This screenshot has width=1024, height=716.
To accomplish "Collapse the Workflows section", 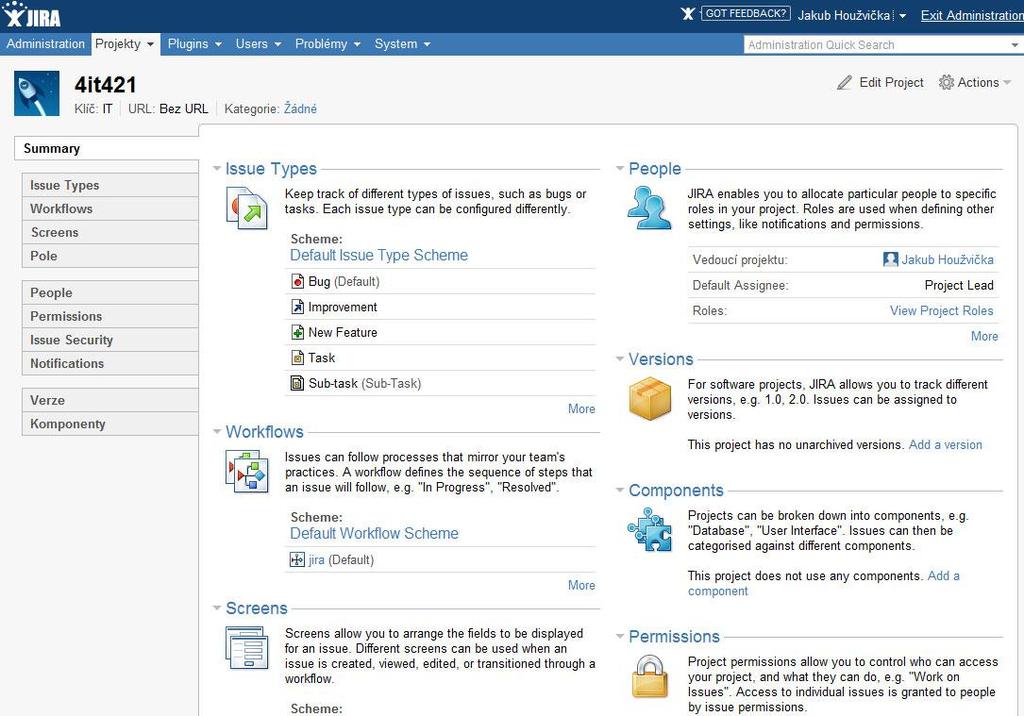I will (x=217, y=432).
